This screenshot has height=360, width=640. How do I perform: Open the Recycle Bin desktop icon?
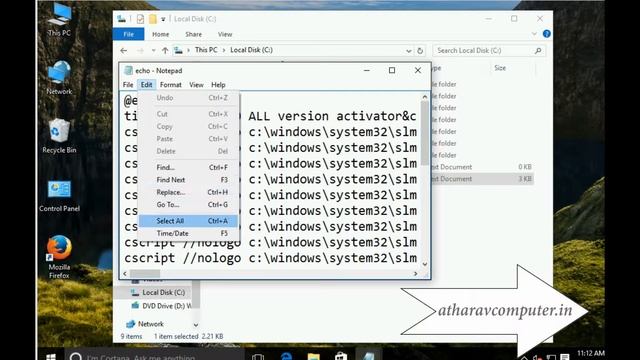(x=59, y=136)
